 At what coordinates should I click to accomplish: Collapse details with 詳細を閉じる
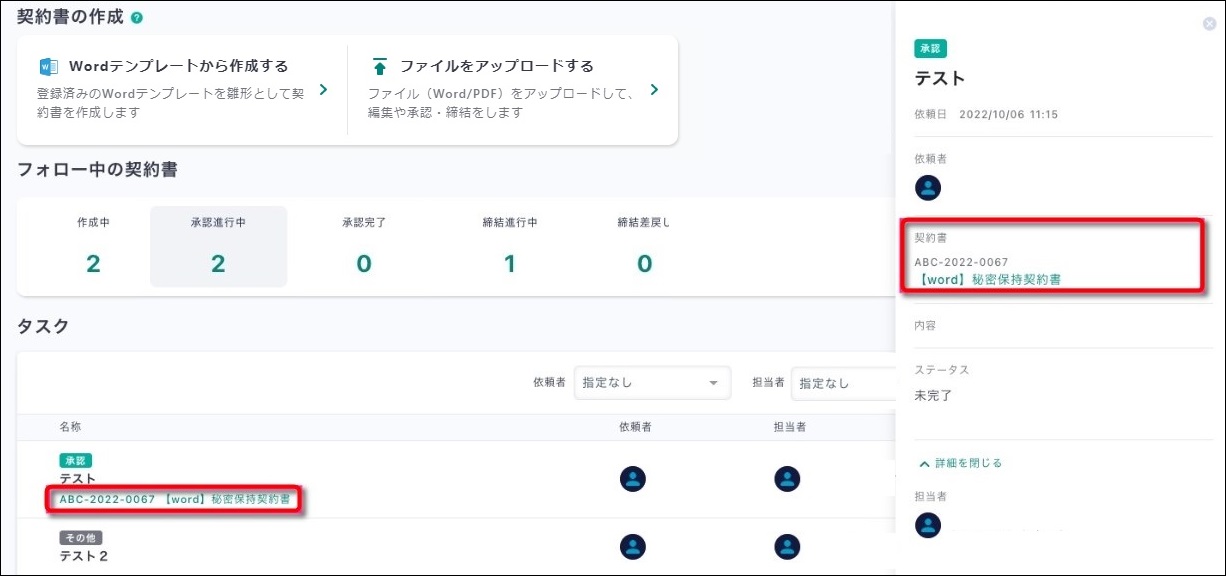[x=960, y=463]
